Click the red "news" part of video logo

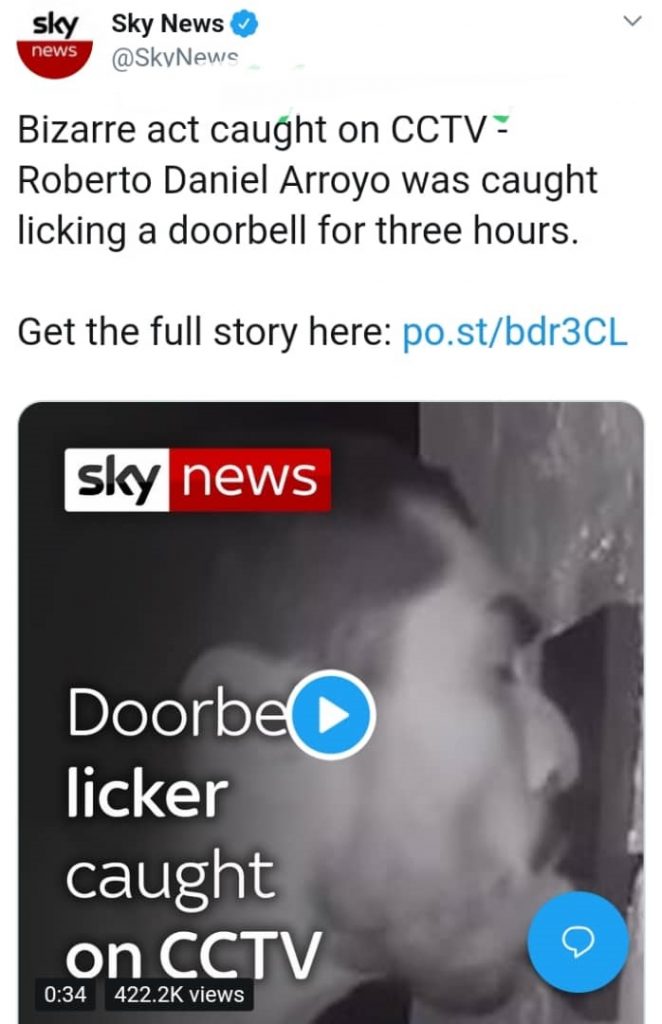tap(250, 479)
